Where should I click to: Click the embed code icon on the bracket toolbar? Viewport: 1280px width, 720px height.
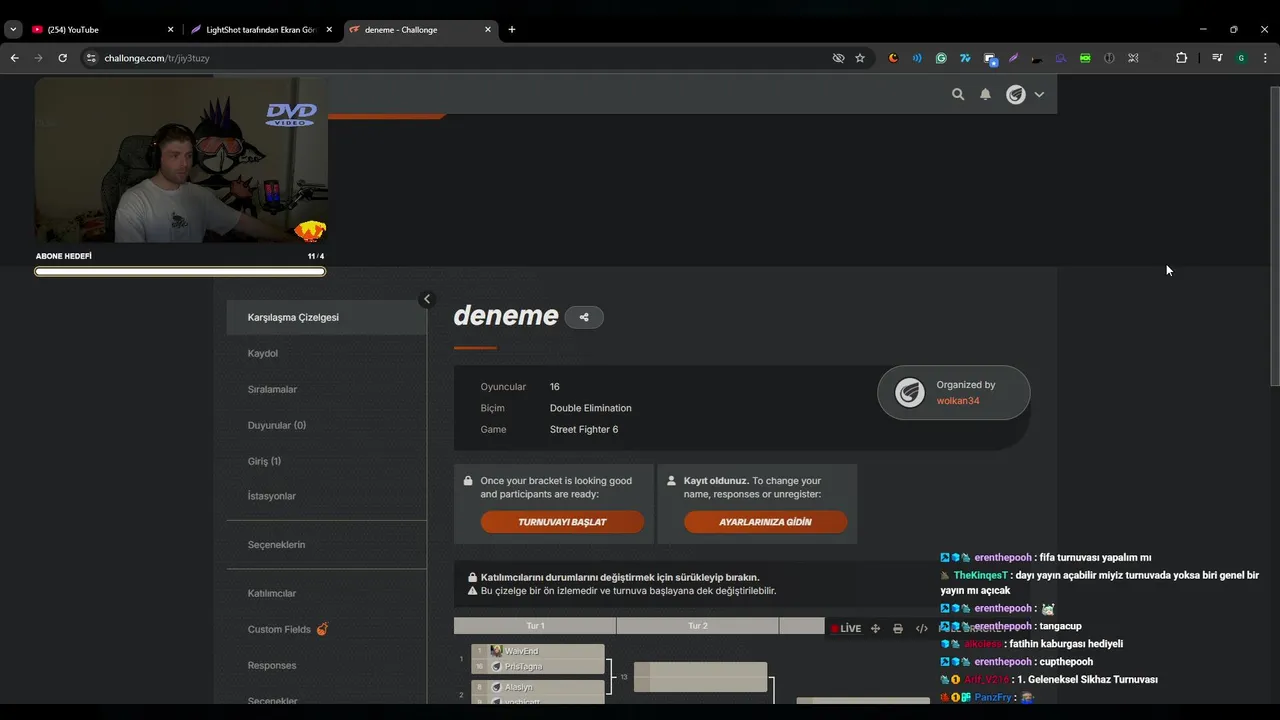pyautogui.click(x=922, y=629)
